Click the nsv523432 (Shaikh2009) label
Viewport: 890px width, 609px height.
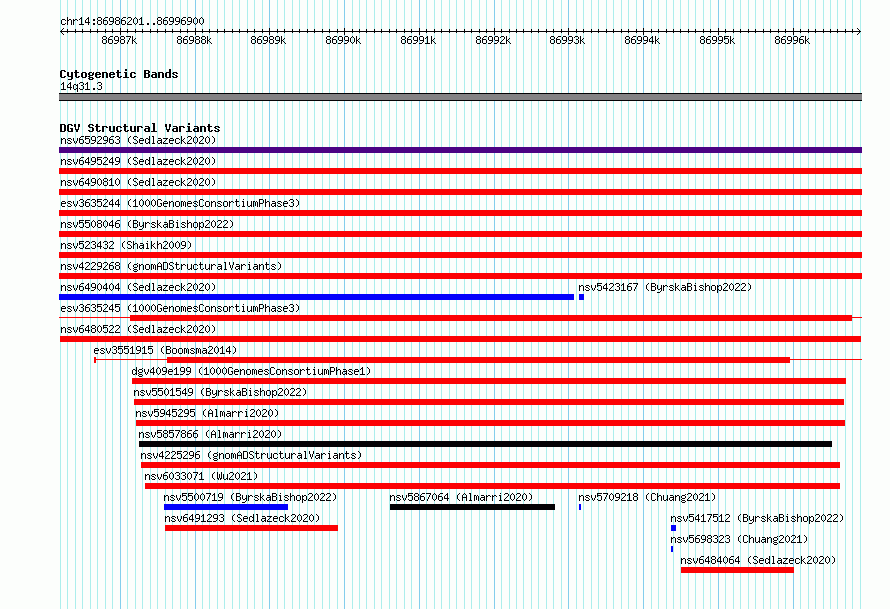tap(126, 245)
